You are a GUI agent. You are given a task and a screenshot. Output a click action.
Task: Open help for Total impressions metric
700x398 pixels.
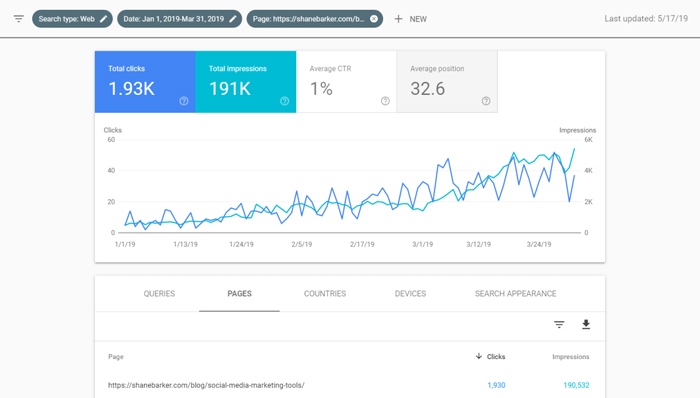284,101
